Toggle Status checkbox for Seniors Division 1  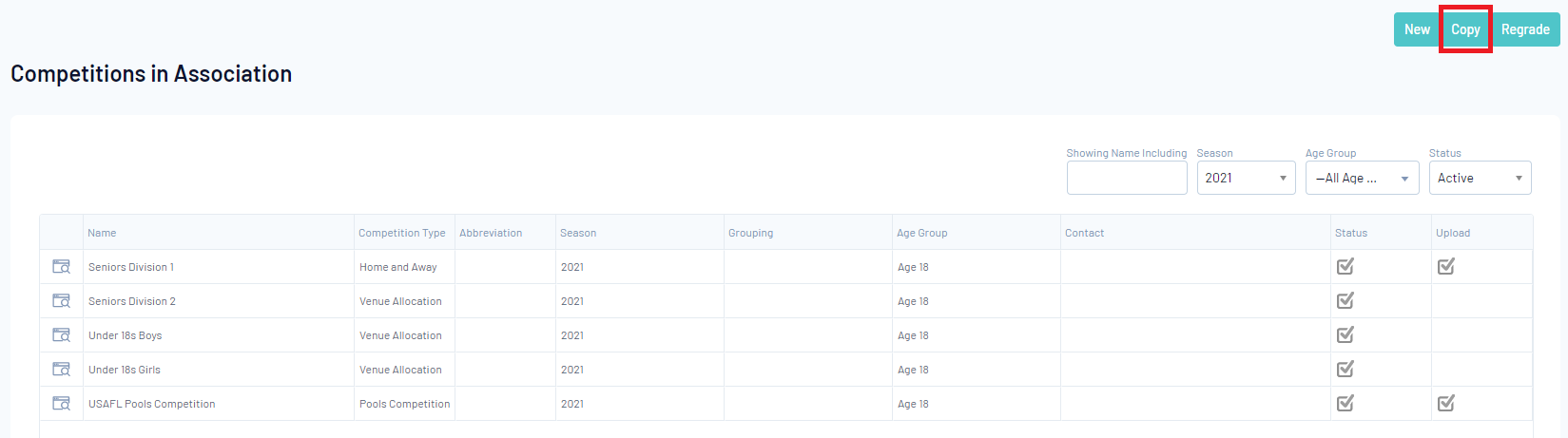(1345, 267)
